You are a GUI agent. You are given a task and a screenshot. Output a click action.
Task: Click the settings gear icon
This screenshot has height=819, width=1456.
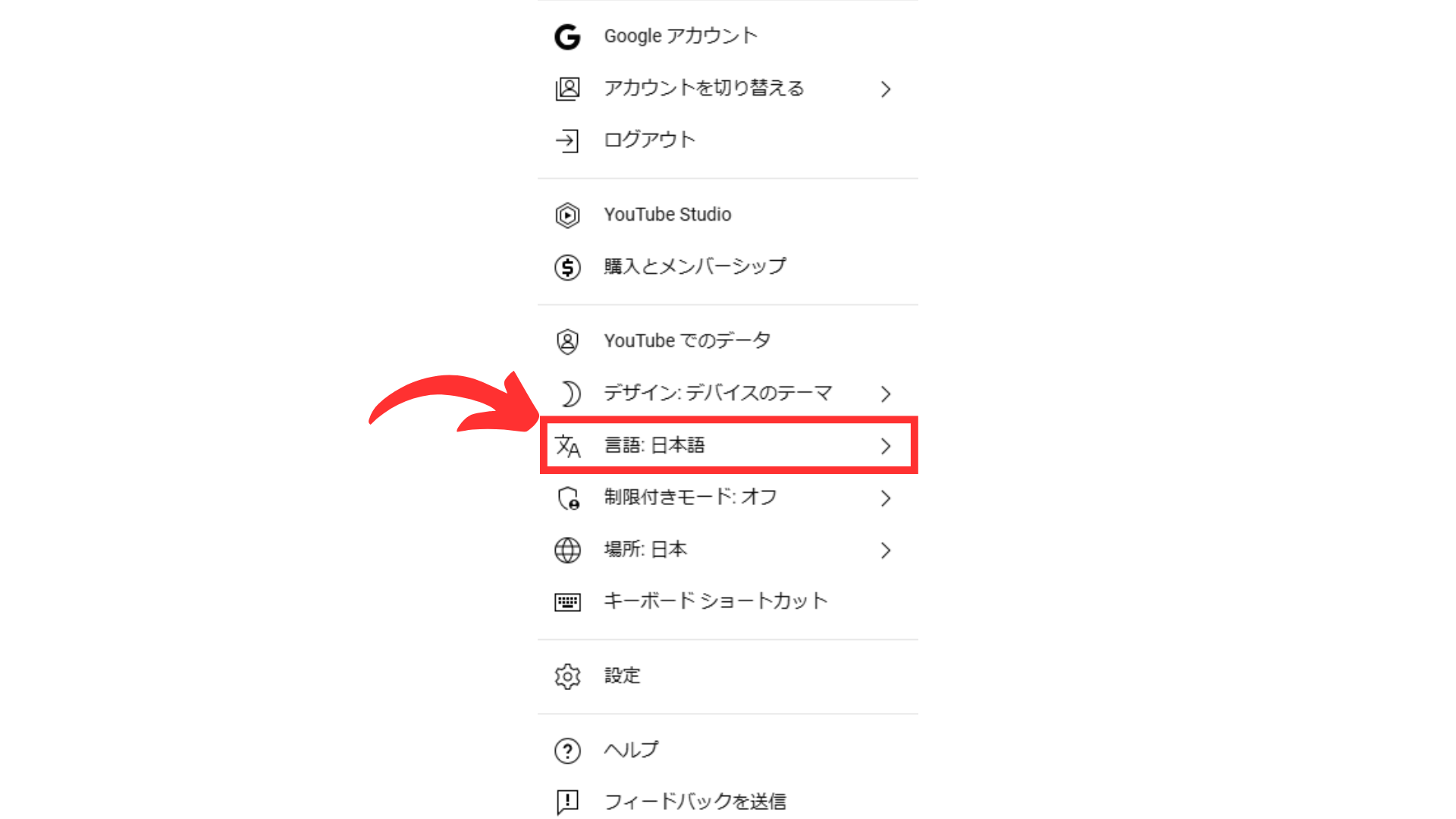point(567,676)
